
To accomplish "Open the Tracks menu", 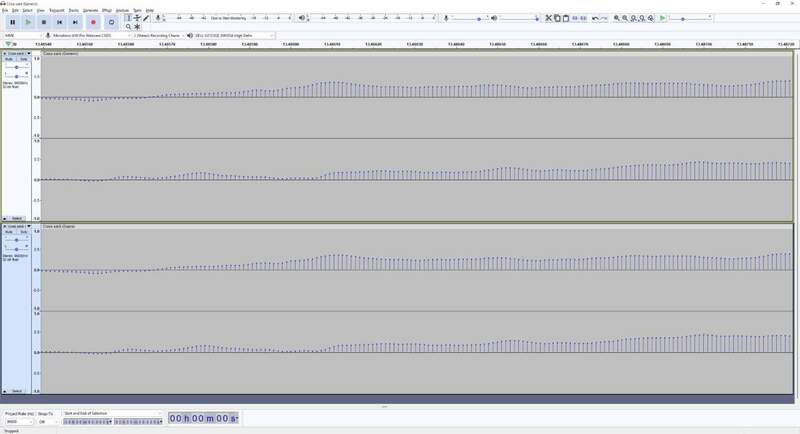I will click(x=73, y=10).
